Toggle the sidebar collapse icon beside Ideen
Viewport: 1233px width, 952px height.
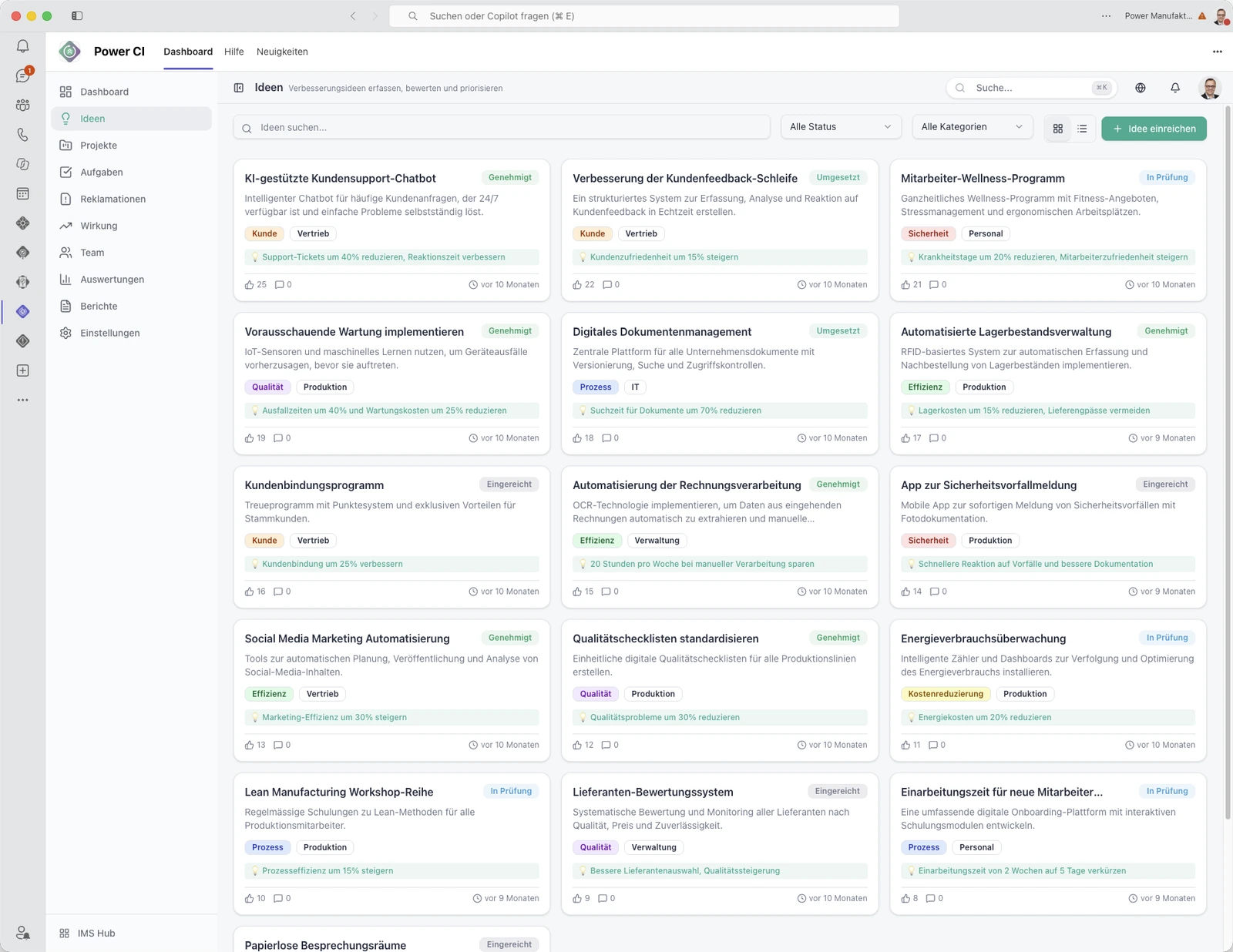click(239, 88)
